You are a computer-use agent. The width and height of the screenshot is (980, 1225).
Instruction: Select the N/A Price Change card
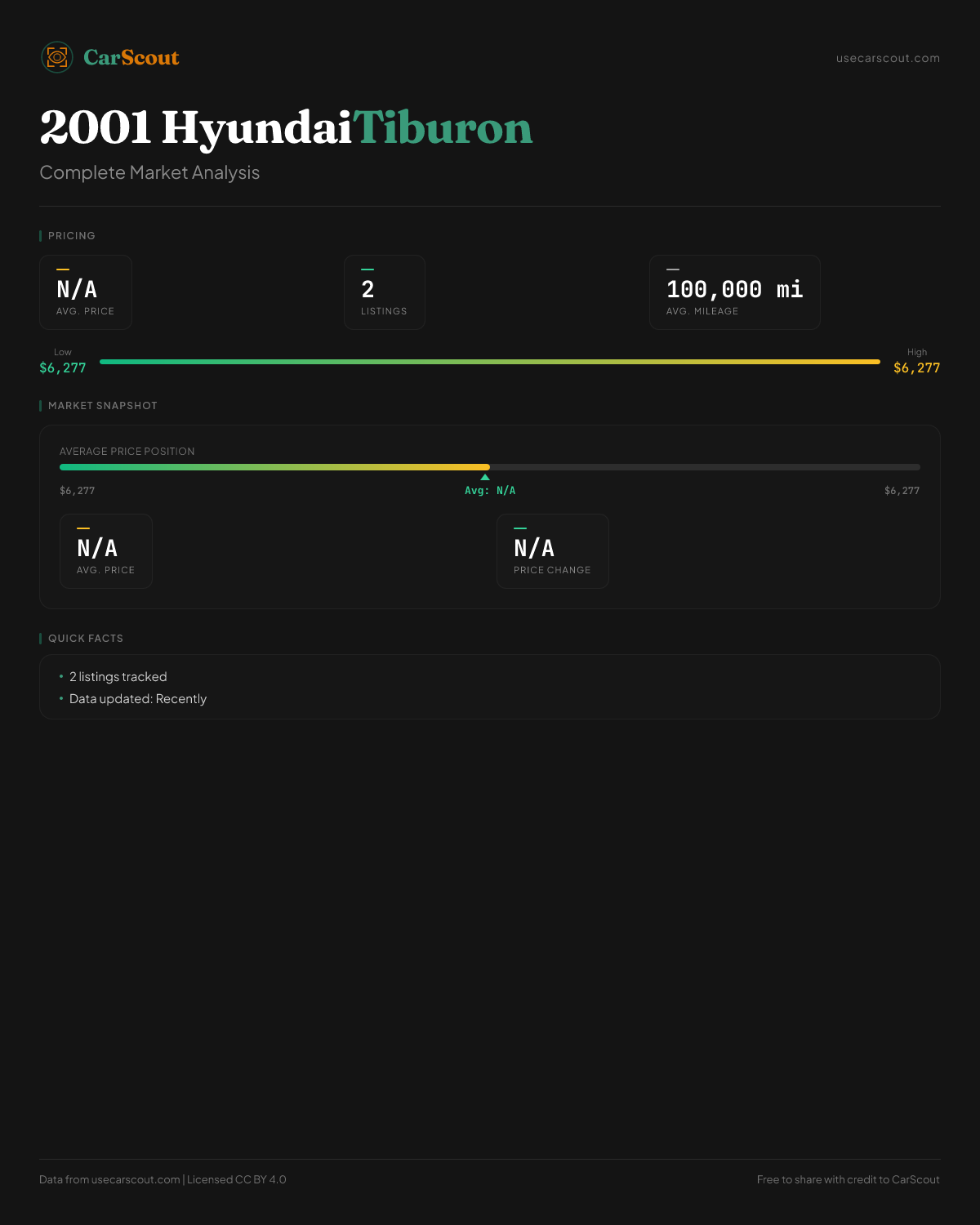point(553,551)
